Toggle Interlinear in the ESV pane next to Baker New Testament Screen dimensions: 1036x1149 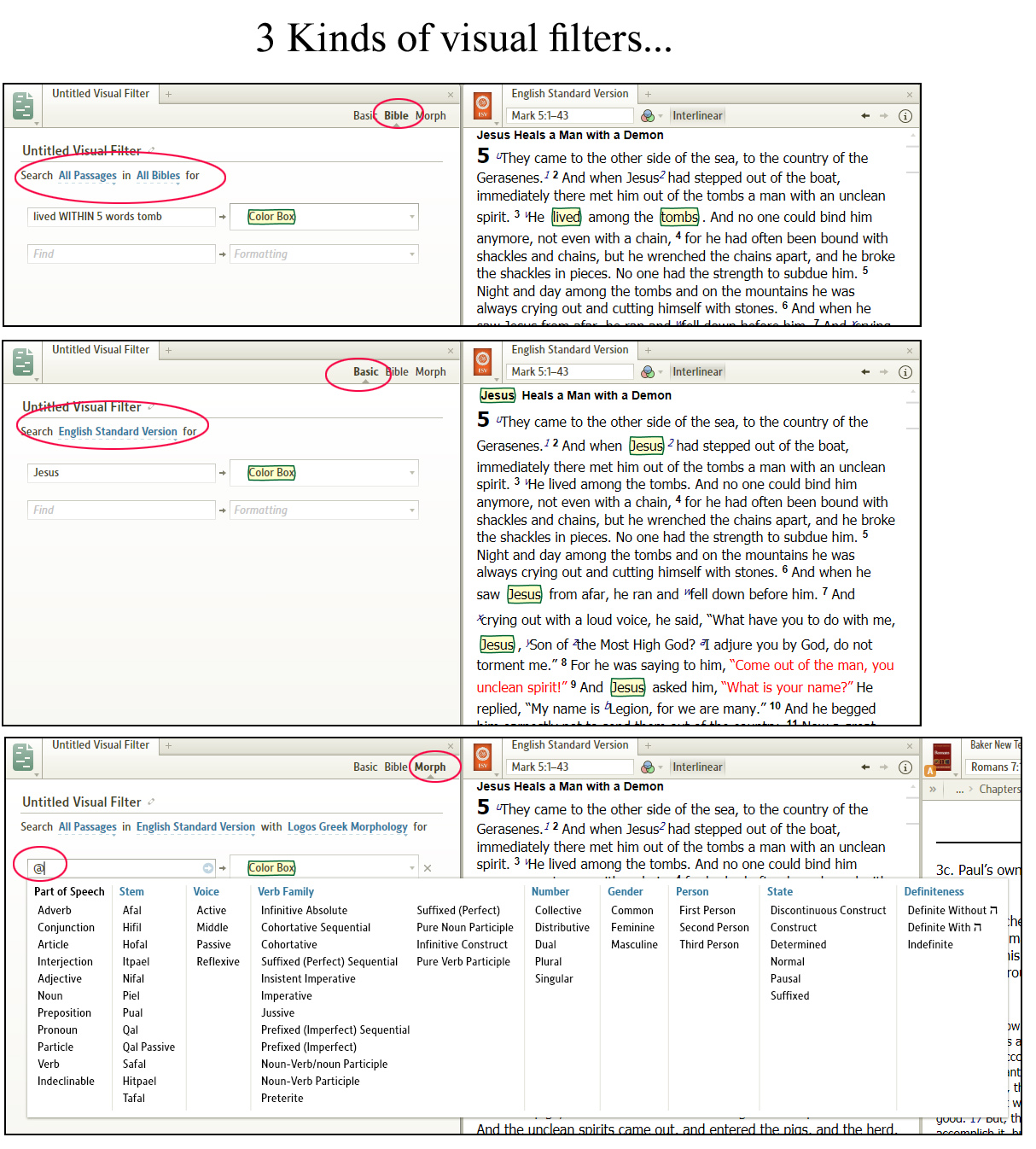pos(697,767)
